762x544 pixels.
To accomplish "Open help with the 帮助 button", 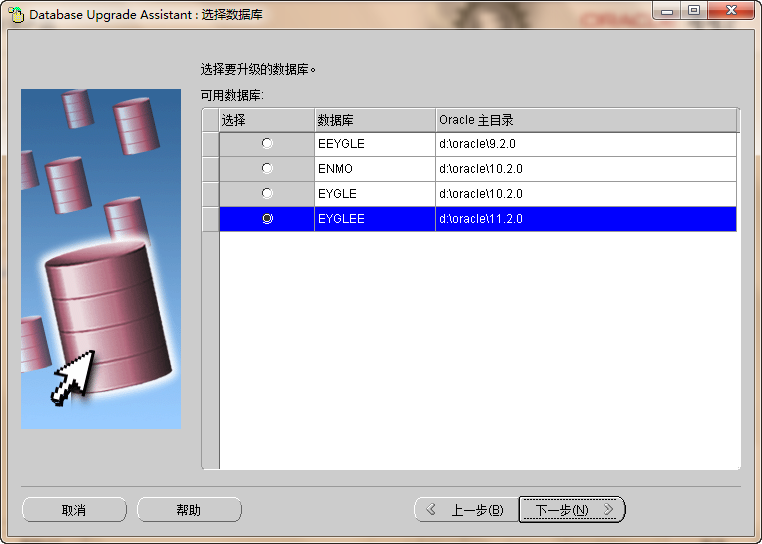I will pyautogui.click(x=189, y=509).
